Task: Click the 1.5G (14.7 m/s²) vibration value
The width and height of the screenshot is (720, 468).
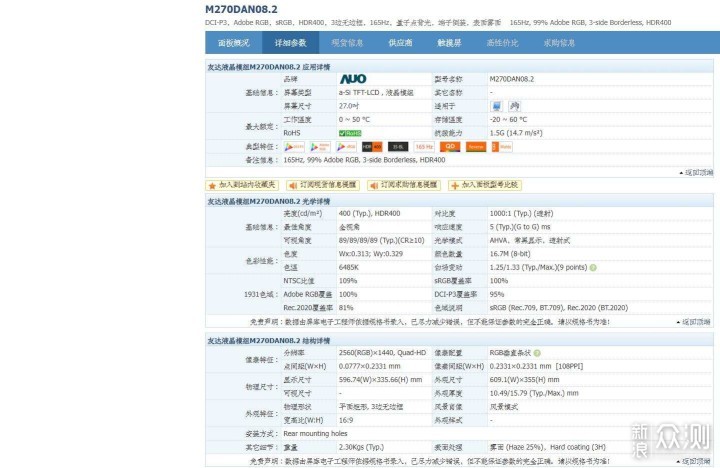Action: pyautogui.click(x=516, y=133)
